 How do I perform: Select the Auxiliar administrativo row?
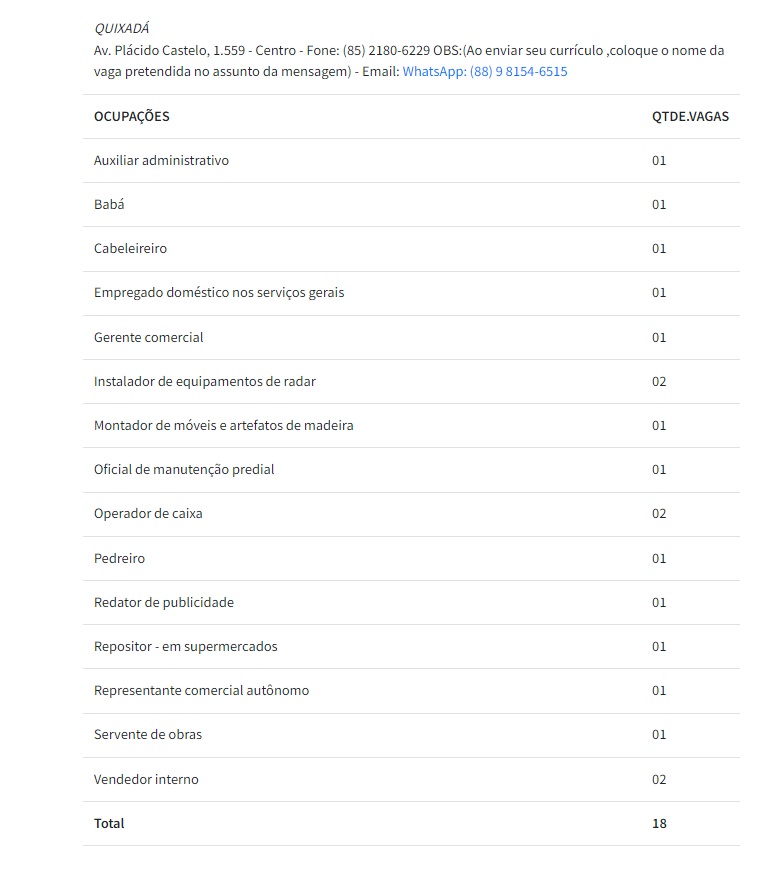click(x=161, y=160)
